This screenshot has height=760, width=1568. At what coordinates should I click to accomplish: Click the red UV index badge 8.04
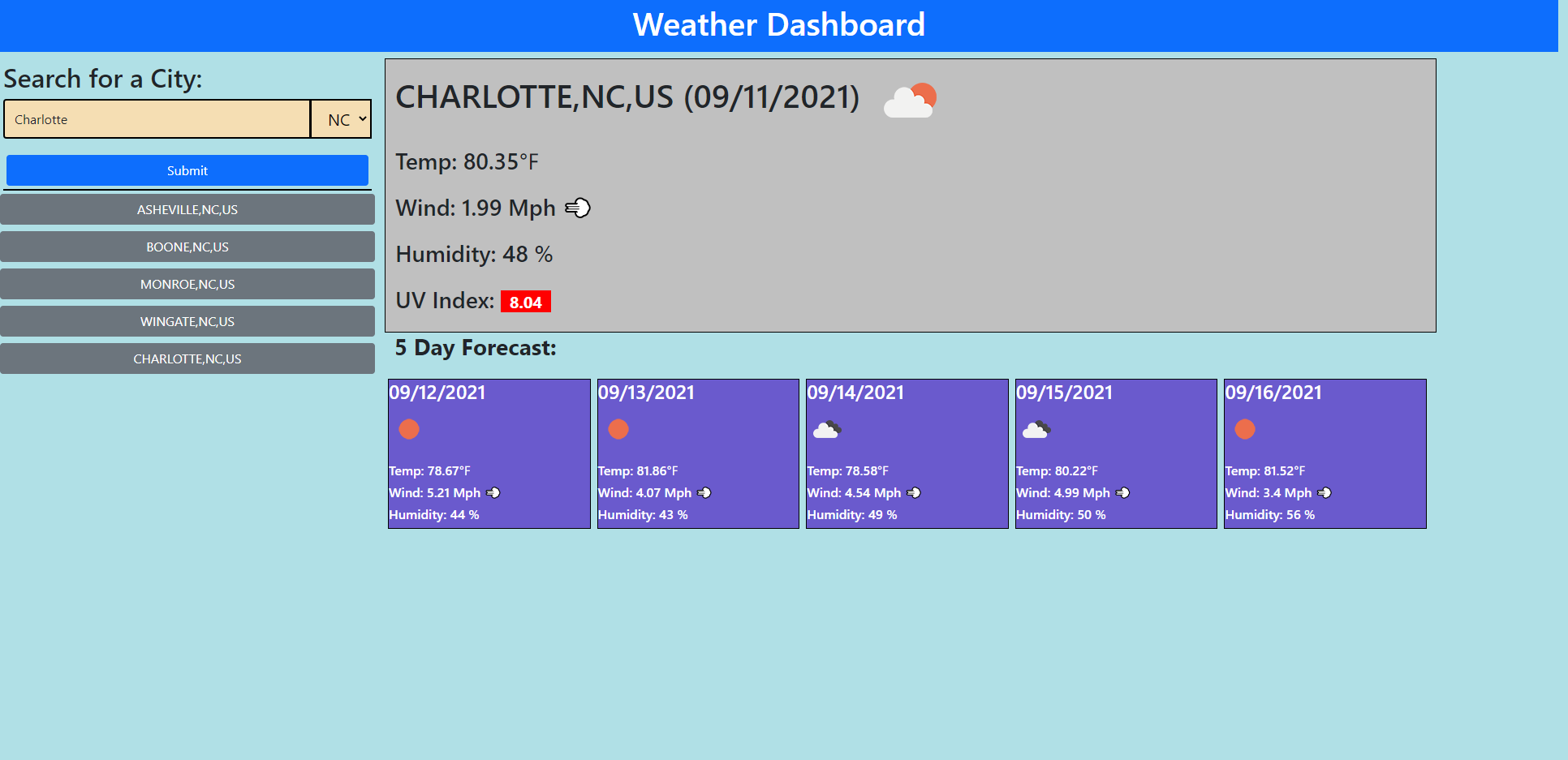pyautogui.click(x=526, y=302)
